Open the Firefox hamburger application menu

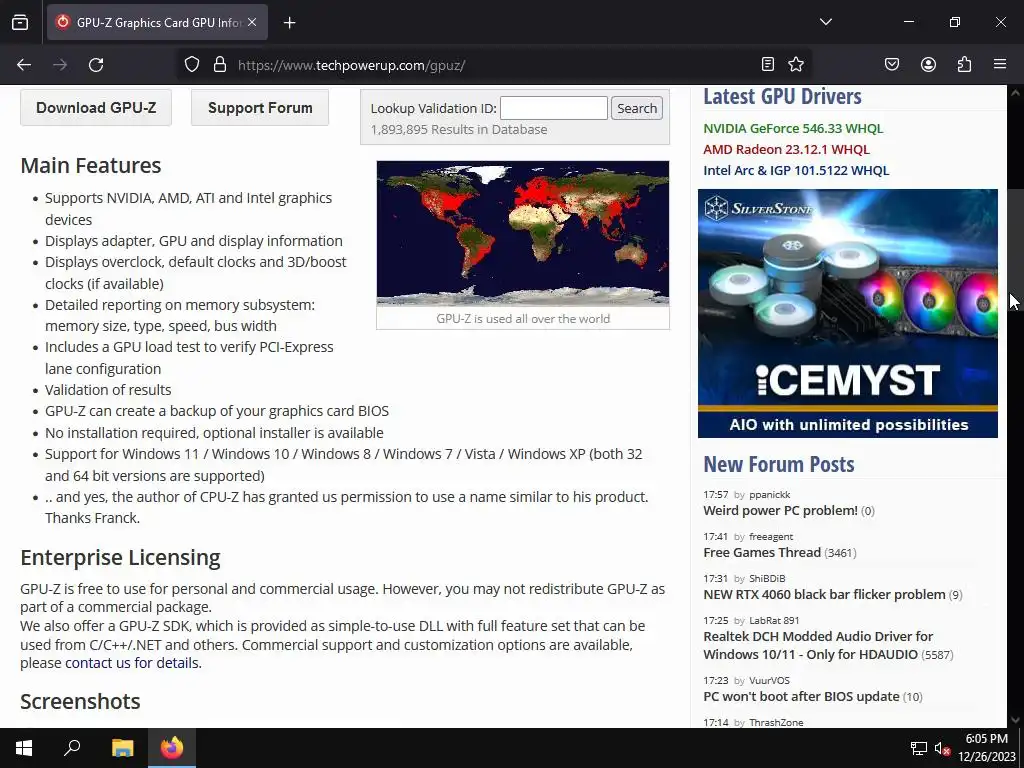coord(1000,64)
